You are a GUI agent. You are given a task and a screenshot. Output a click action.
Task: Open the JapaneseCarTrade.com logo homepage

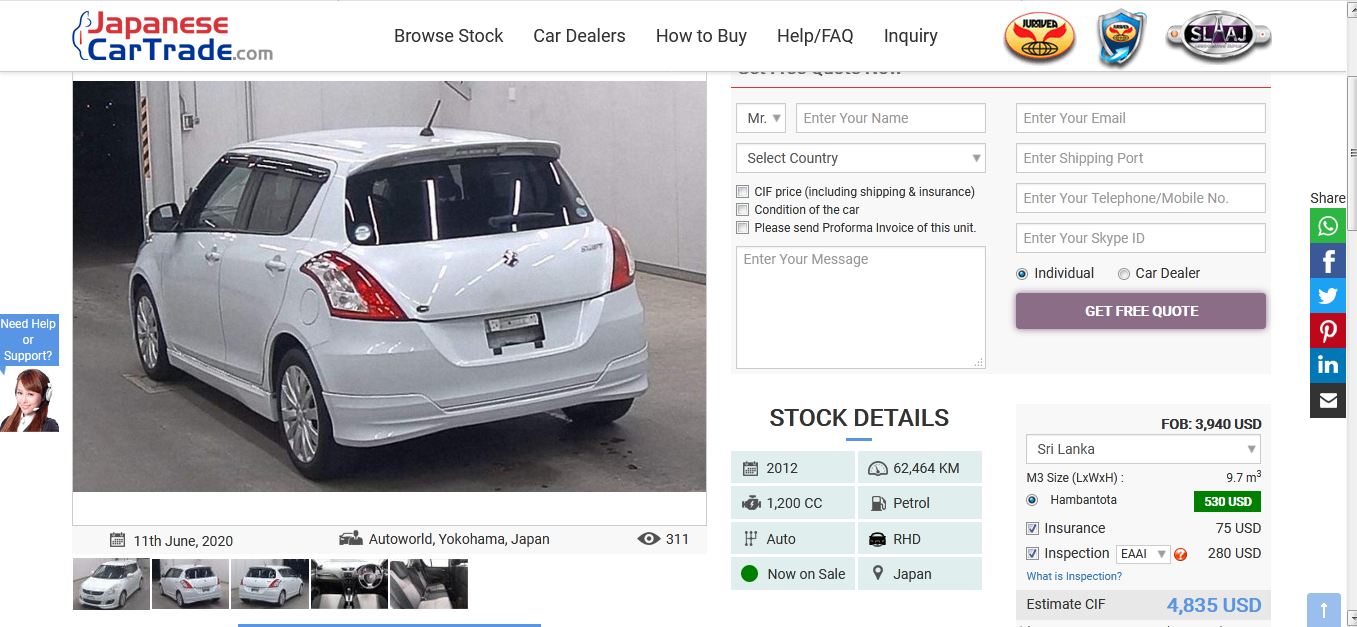(173, 37)
